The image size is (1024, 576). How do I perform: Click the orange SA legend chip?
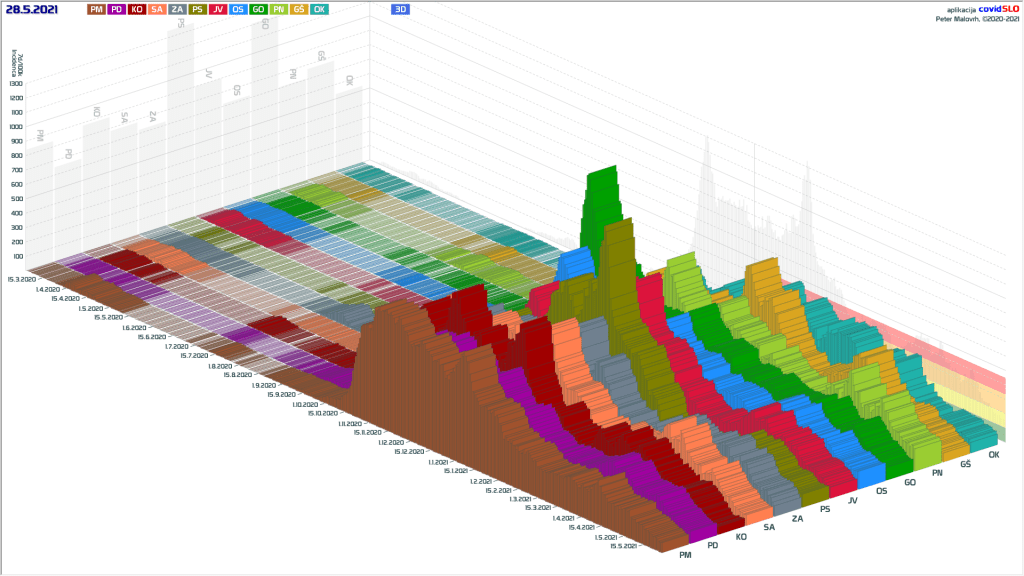coord(156,9)
